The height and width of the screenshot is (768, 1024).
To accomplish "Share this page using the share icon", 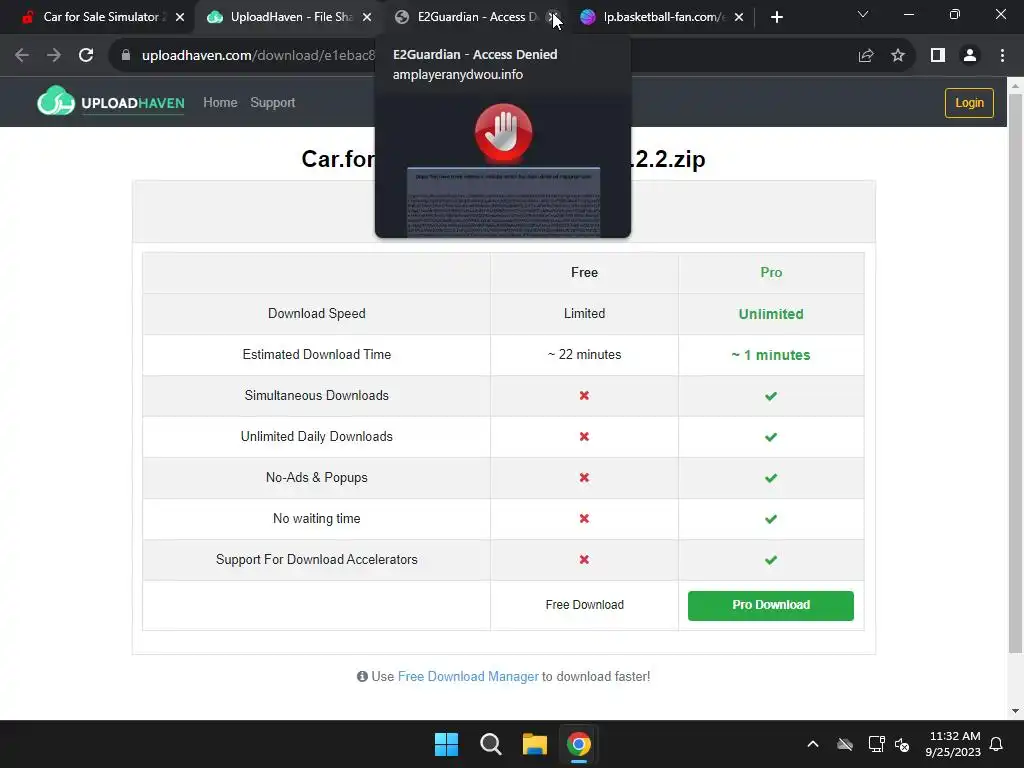I will click(x=866, y=56).
